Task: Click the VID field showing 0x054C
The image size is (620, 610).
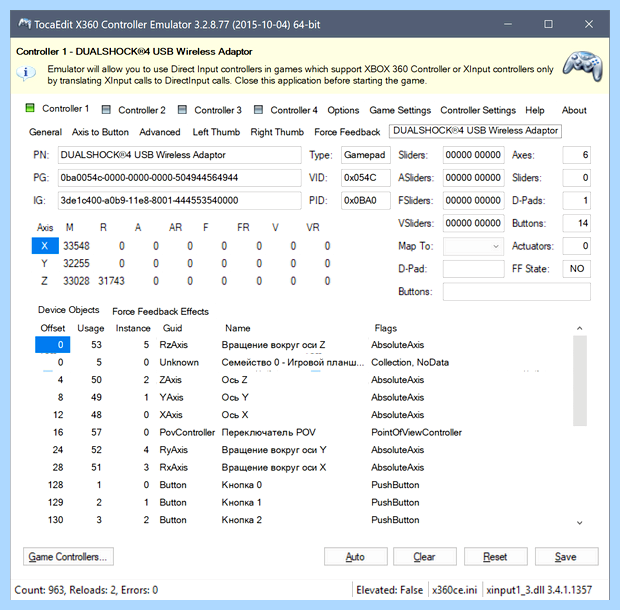Action: 366,178
